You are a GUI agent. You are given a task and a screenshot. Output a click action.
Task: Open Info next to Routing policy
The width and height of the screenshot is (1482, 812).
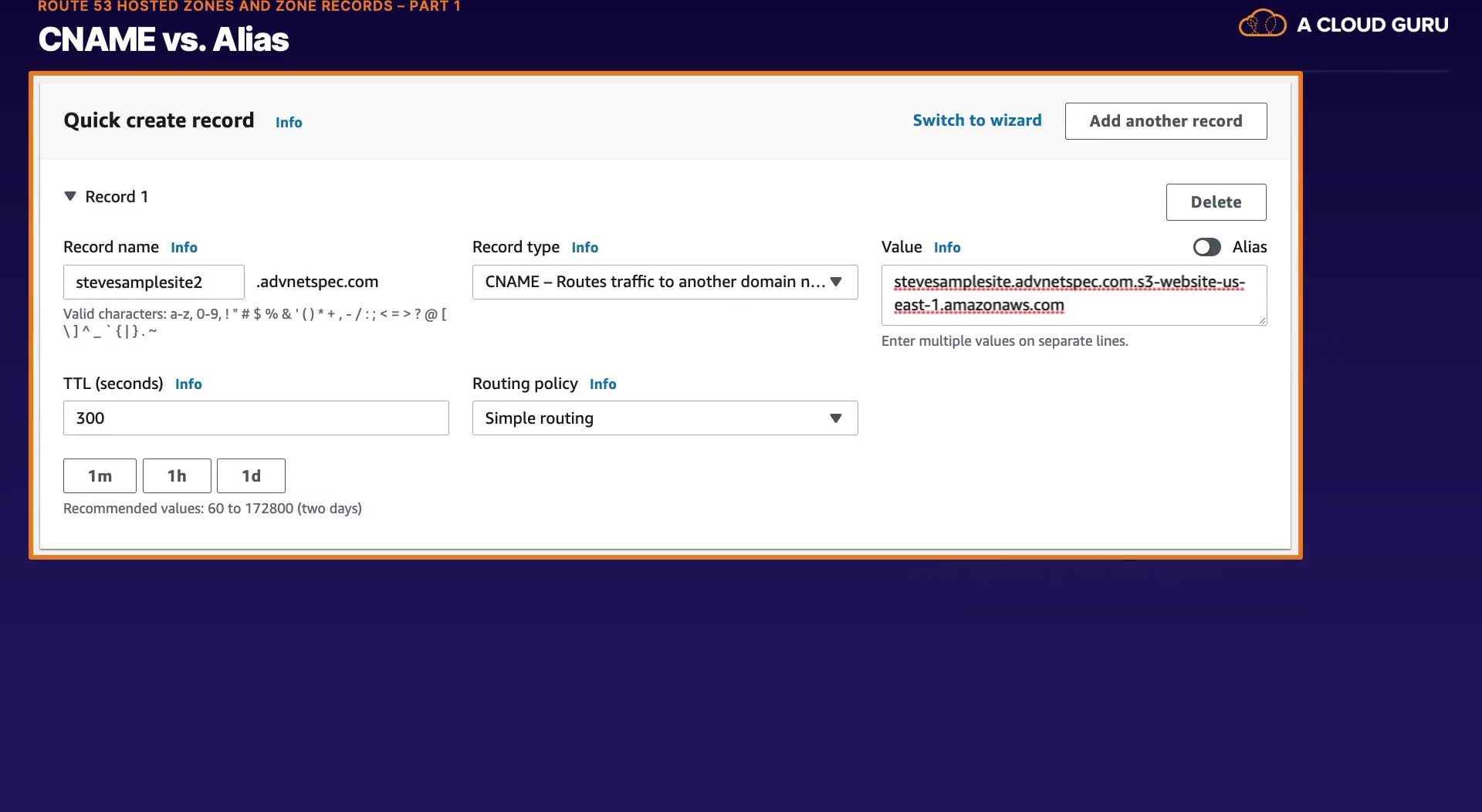603,384
